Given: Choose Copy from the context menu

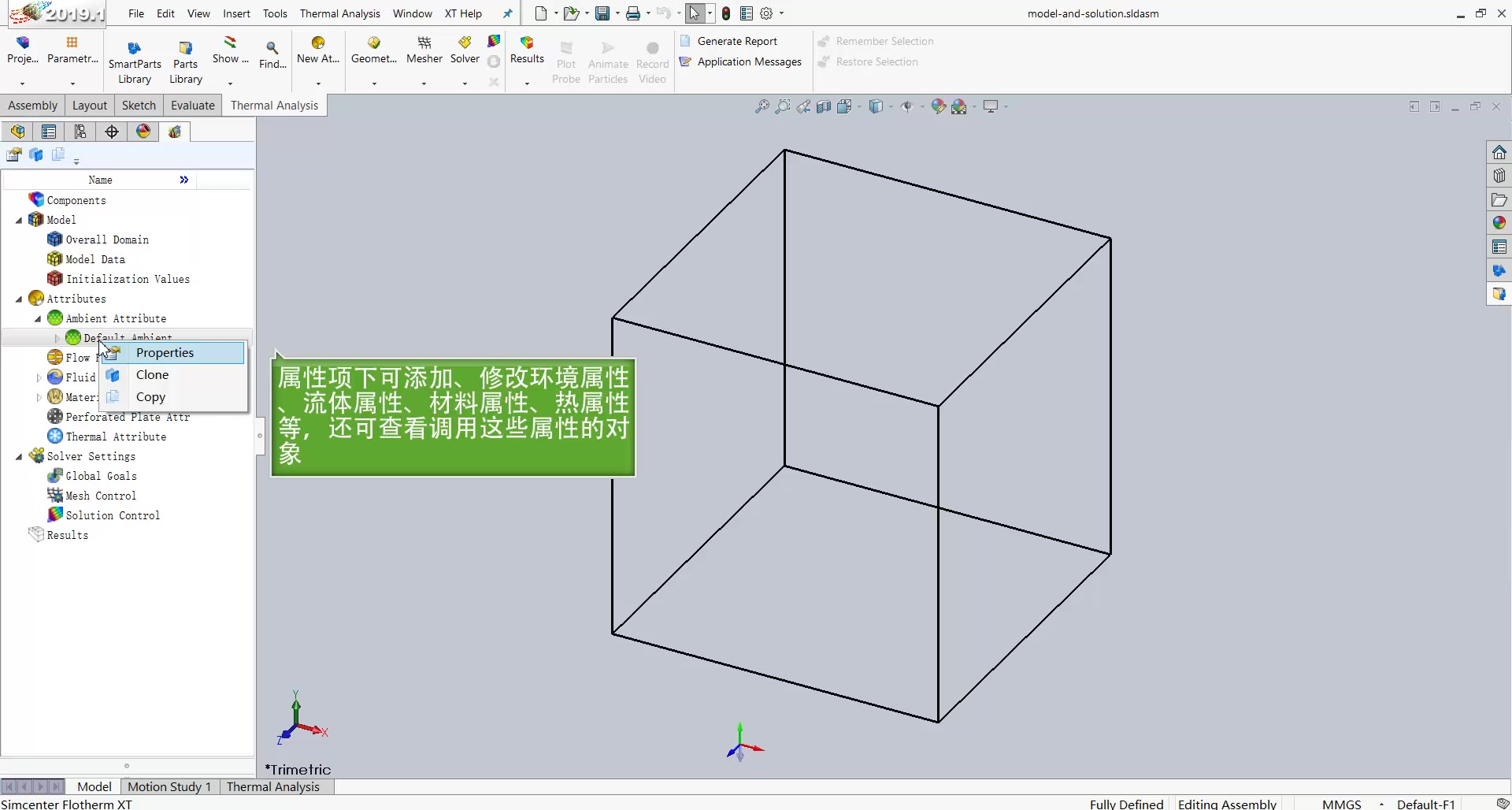Looking at the screenshot, I should tap(151, 397).
